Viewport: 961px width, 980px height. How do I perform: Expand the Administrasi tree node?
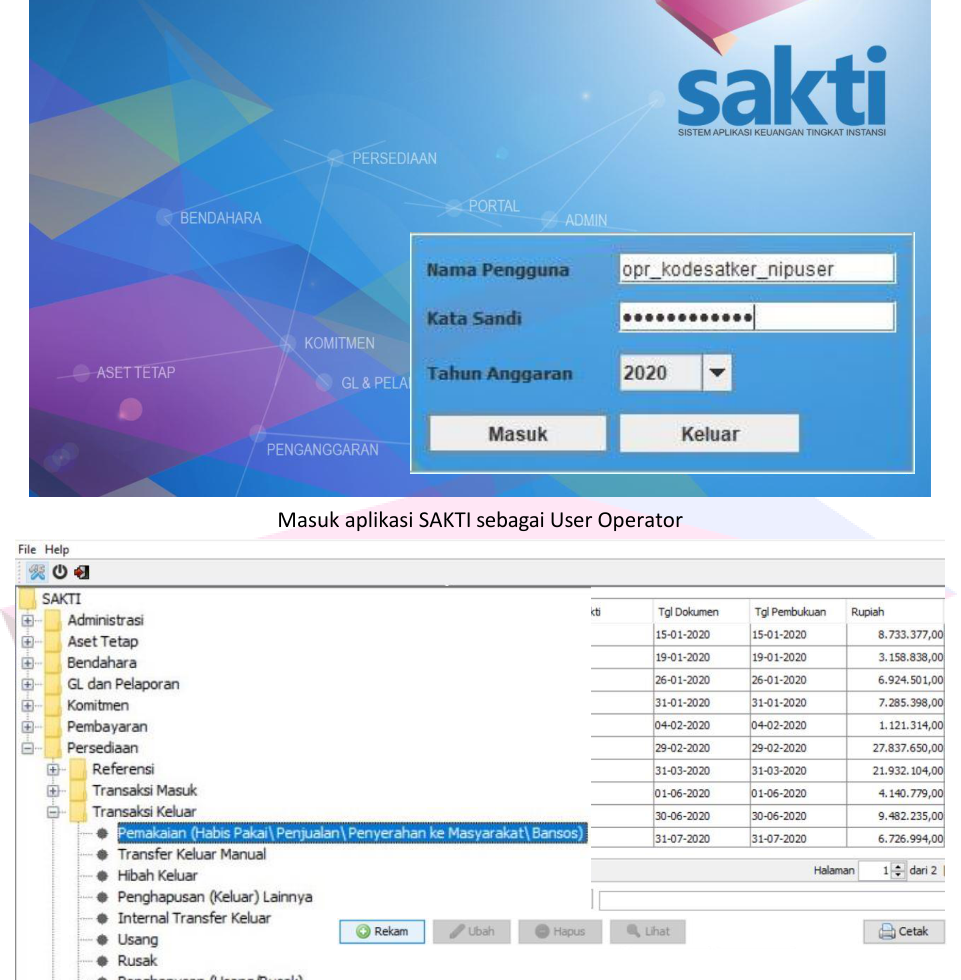coord(27,621)
